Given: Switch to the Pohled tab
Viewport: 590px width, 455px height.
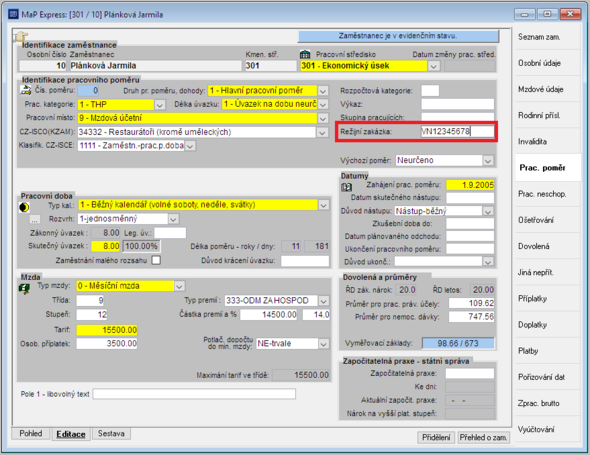Looking at the screenshot, I should [31, 434].
